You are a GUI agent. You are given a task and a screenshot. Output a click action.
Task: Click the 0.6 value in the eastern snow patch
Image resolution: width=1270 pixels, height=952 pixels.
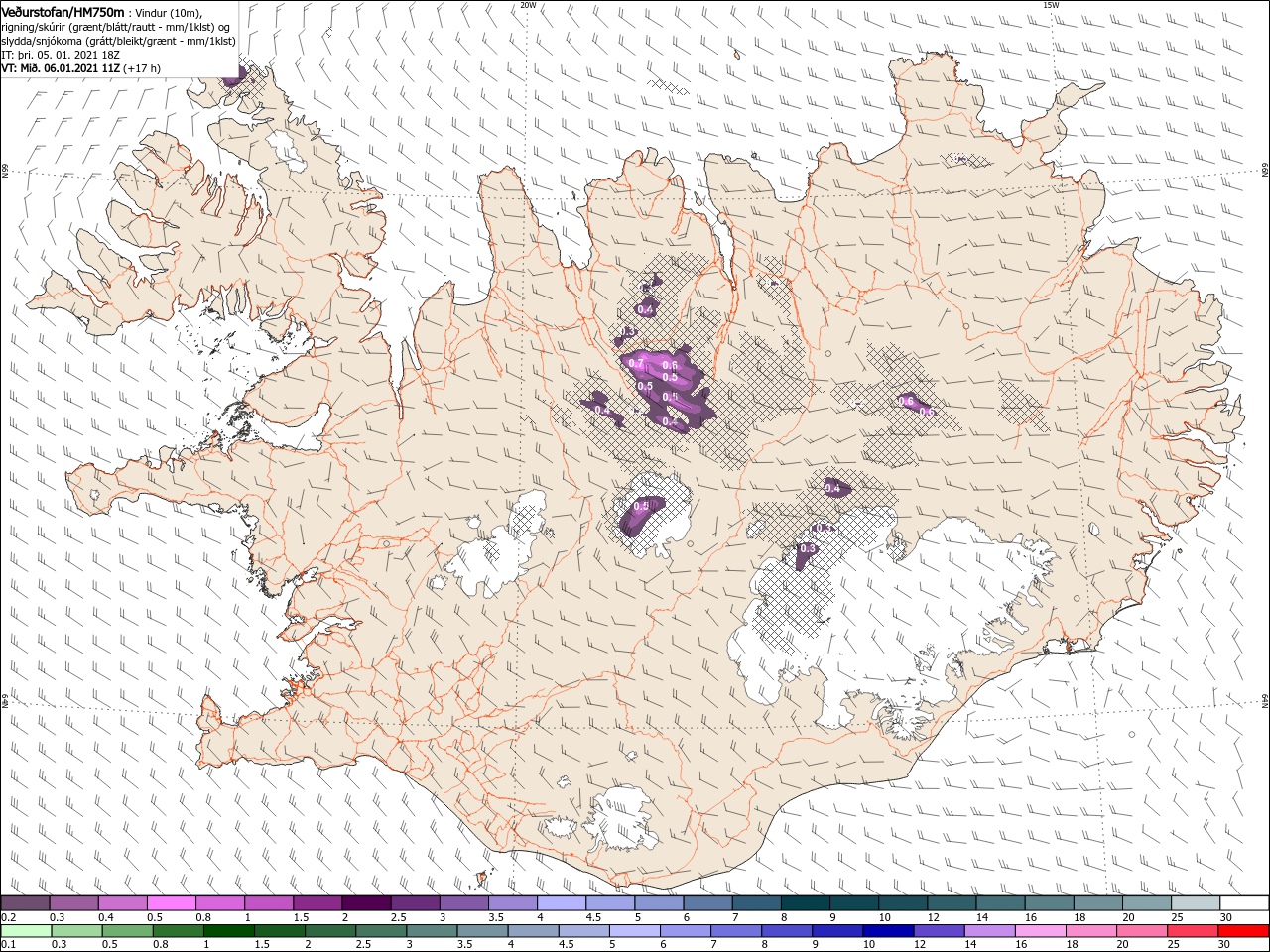click(x=905, y=401)
